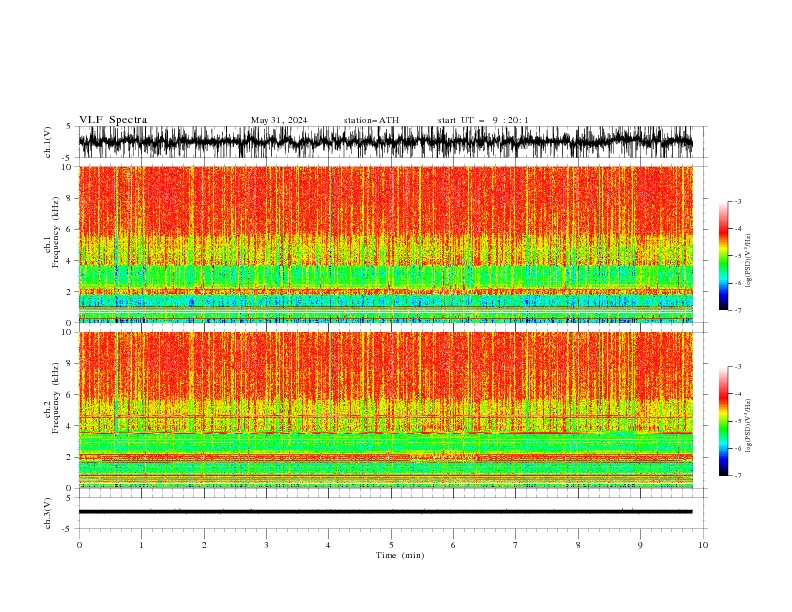Click the 'start UT = 9 :20: 1' label
This screenshot has height=612, width=792.
click(x=483, y=120)
